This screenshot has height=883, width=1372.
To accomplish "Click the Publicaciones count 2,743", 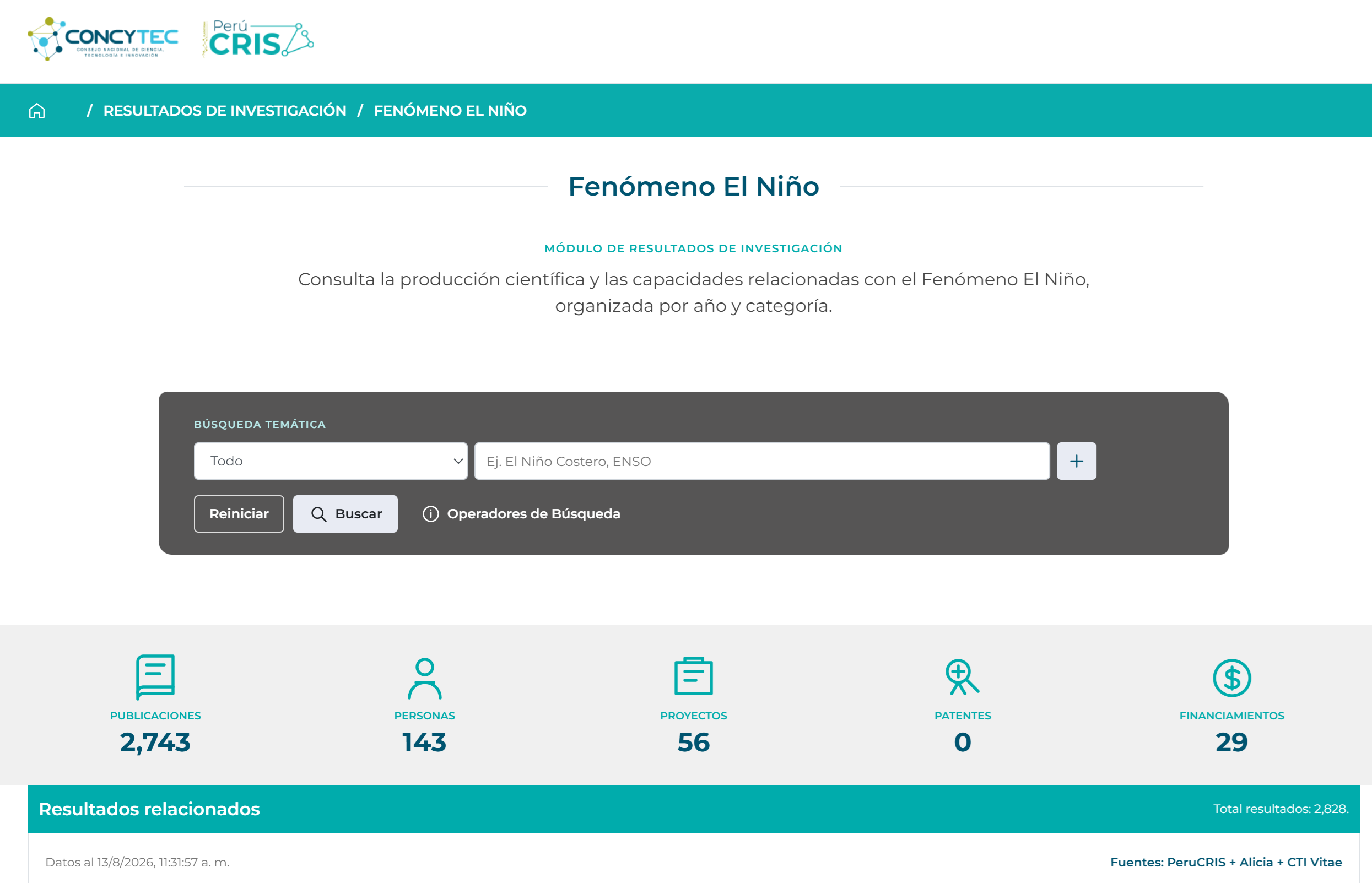I will tap(155, 743).
